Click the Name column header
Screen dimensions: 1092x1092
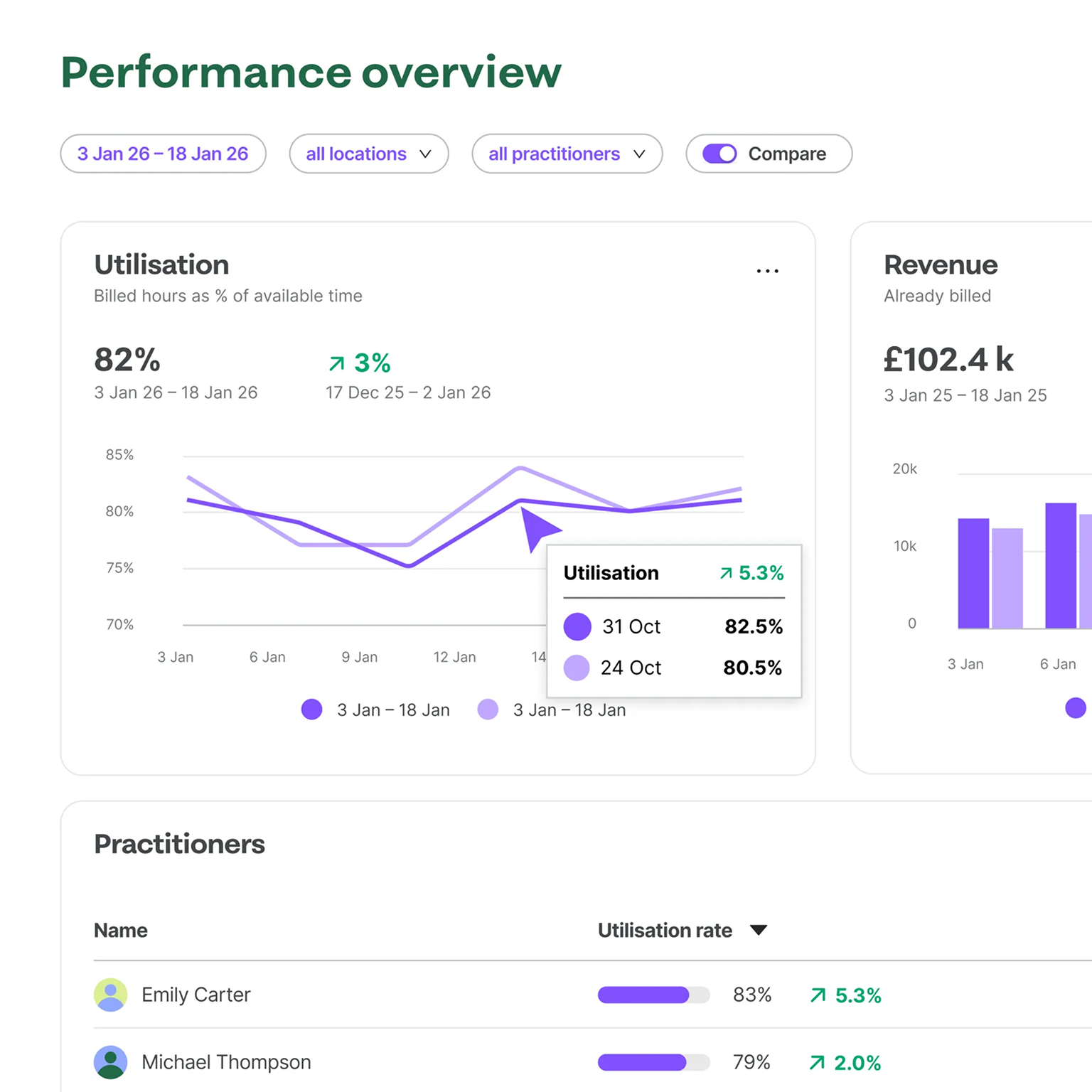[121, 930]
